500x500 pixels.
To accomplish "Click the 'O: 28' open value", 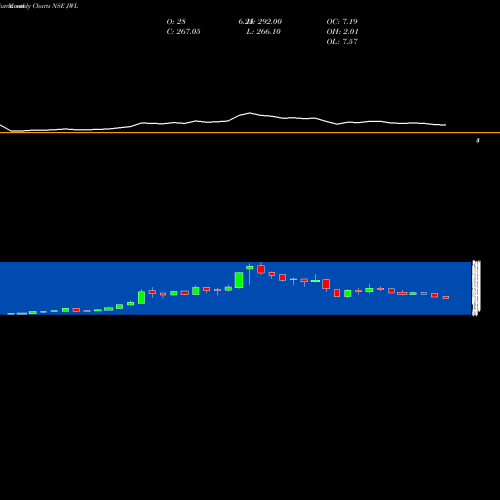I will coord(176,21).
